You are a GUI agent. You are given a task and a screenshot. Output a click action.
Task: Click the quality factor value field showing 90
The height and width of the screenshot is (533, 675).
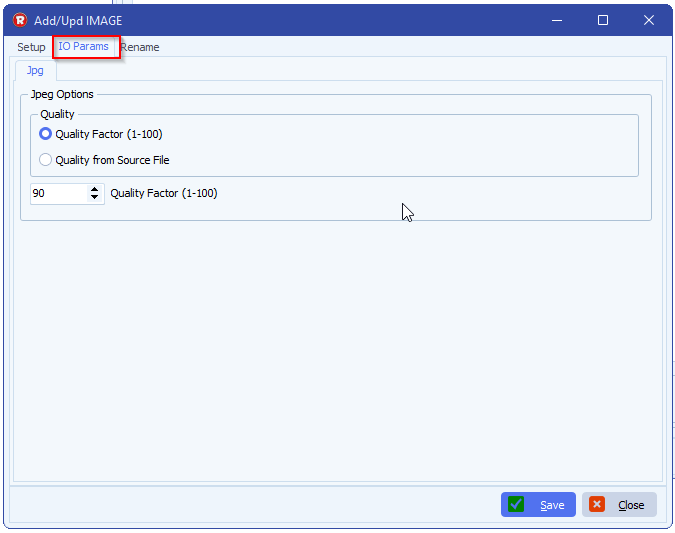click(x=59, y=193)
